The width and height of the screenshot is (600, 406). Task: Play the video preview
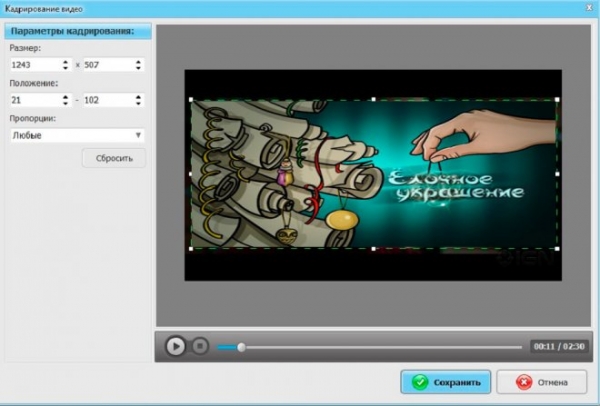[x=175, y=346]
